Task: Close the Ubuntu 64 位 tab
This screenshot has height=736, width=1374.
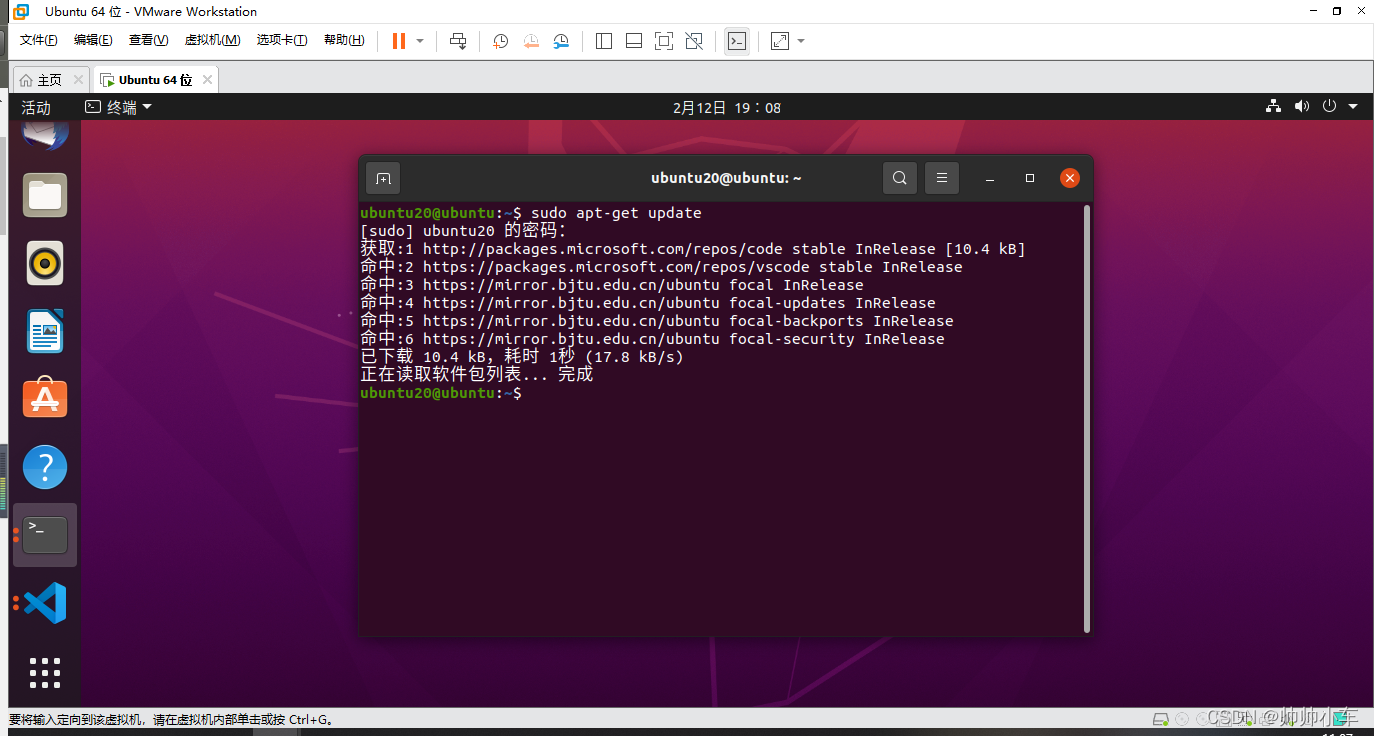Action: 207,80
